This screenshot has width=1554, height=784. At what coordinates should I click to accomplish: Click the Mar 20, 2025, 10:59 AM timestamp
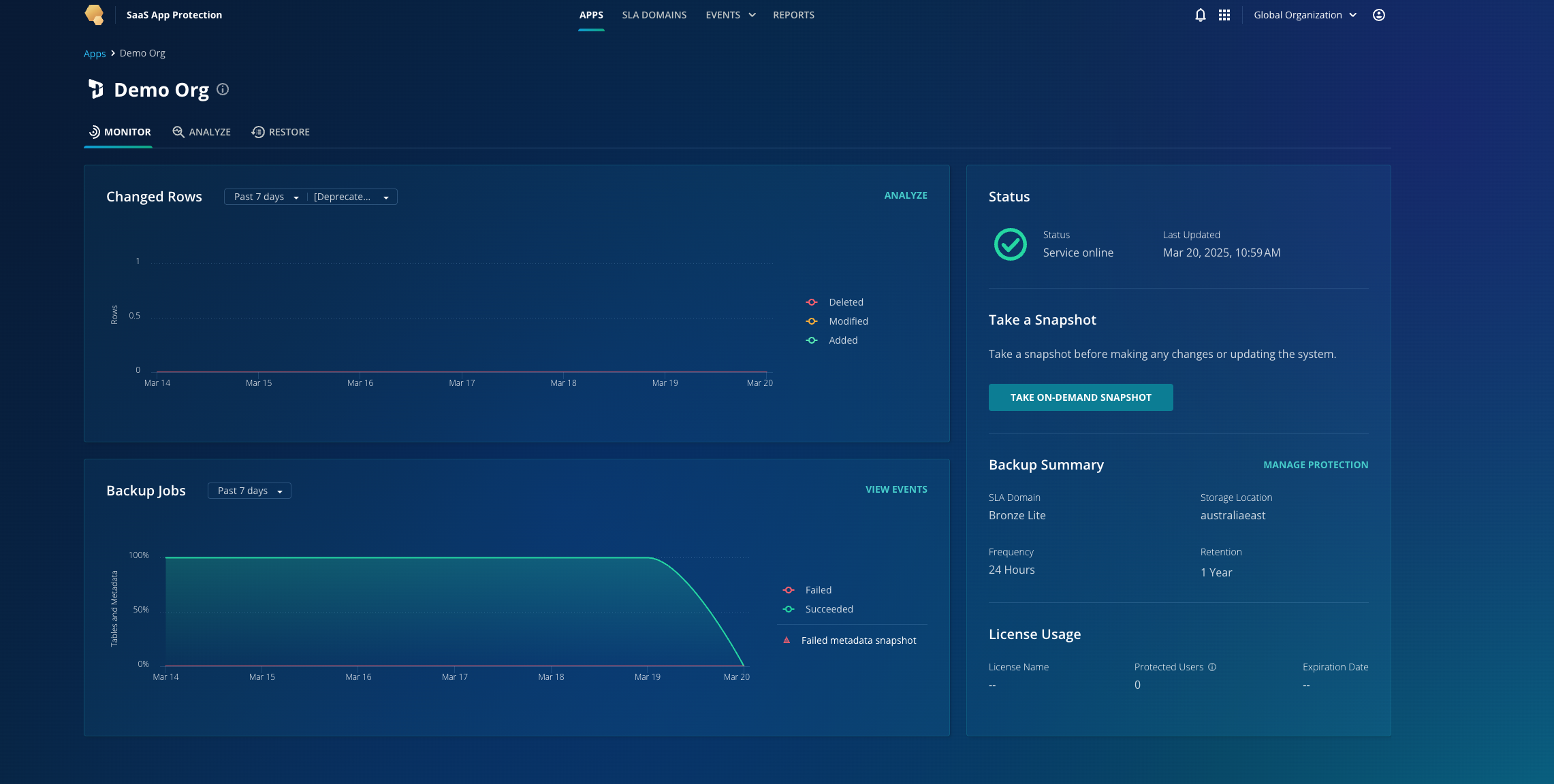click(1222, 252)
